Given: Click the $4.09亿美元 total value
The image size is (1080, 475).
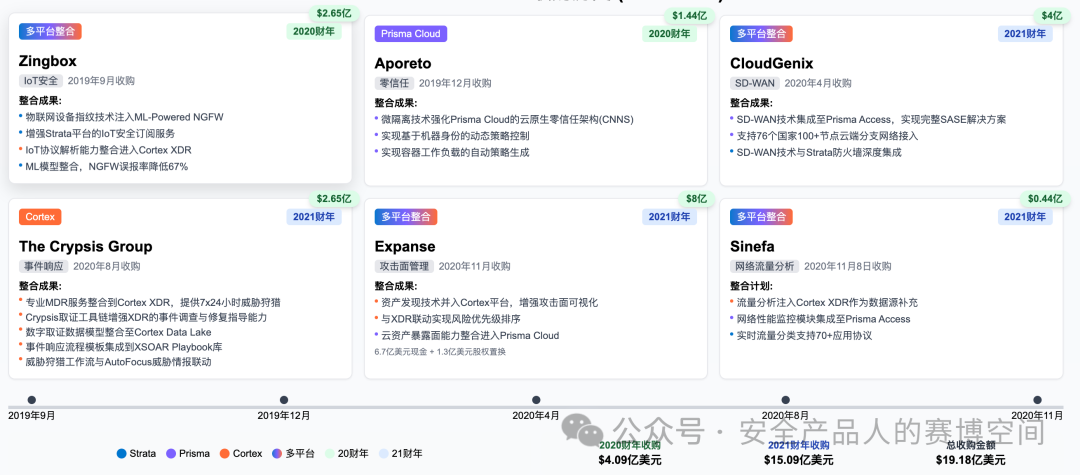Looking at the screenshot, I should click(630, 460).
